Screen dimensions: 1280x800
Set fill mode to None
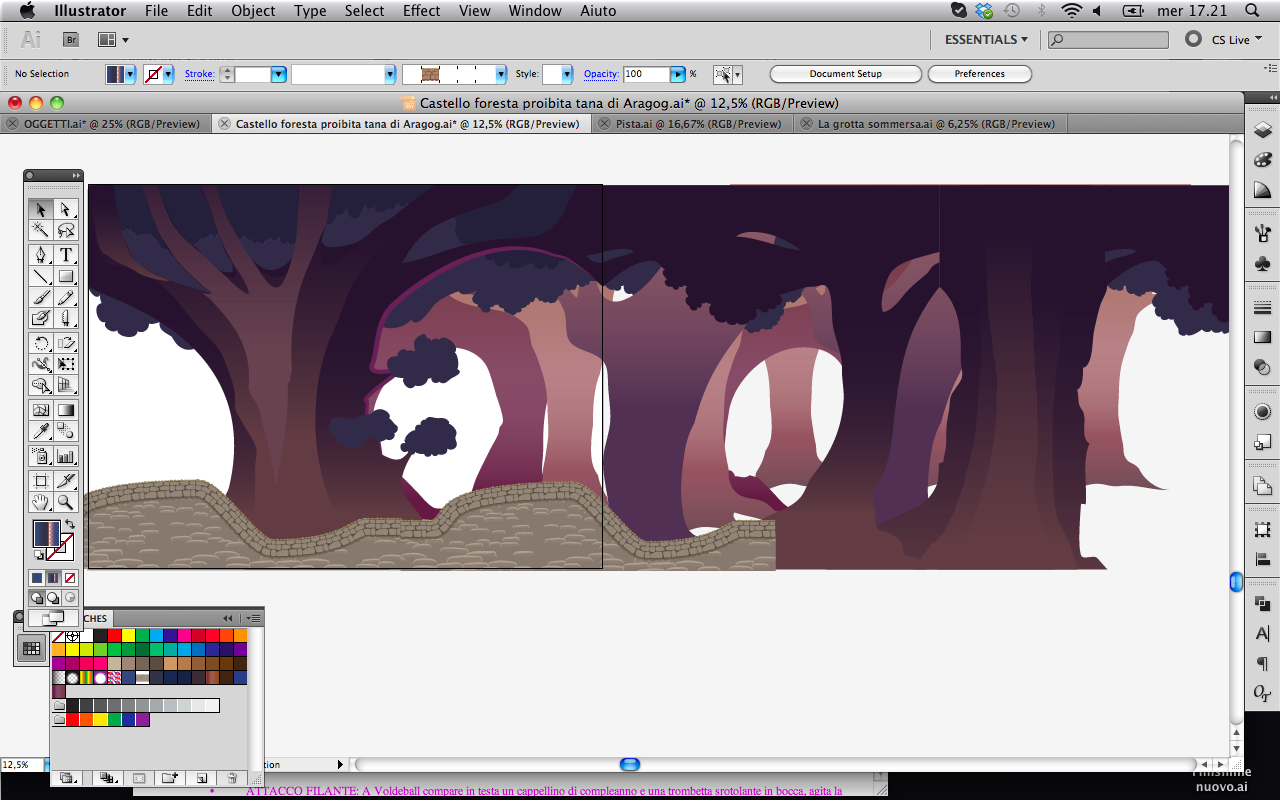[70, 578]
